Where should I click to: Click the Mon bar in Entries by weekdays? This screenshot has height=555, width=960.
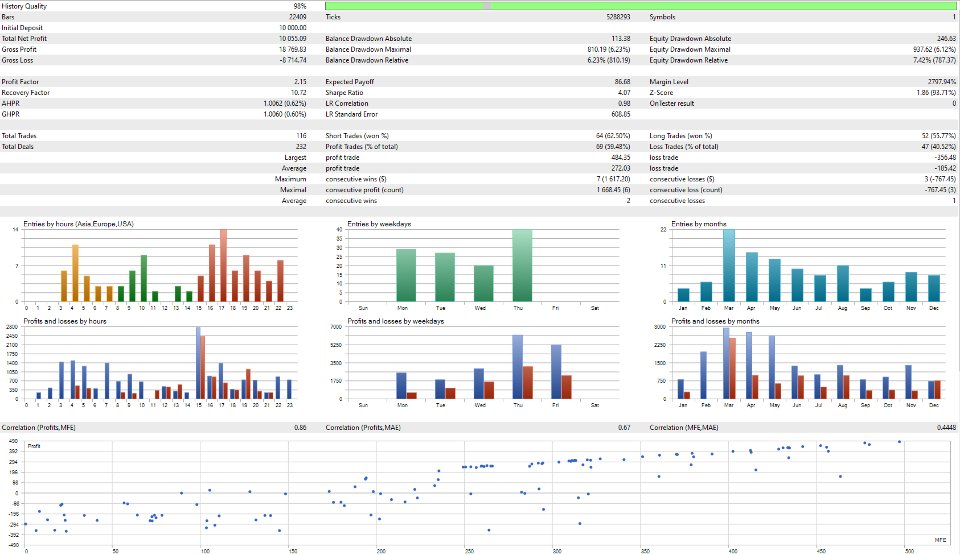click(406, 276)
